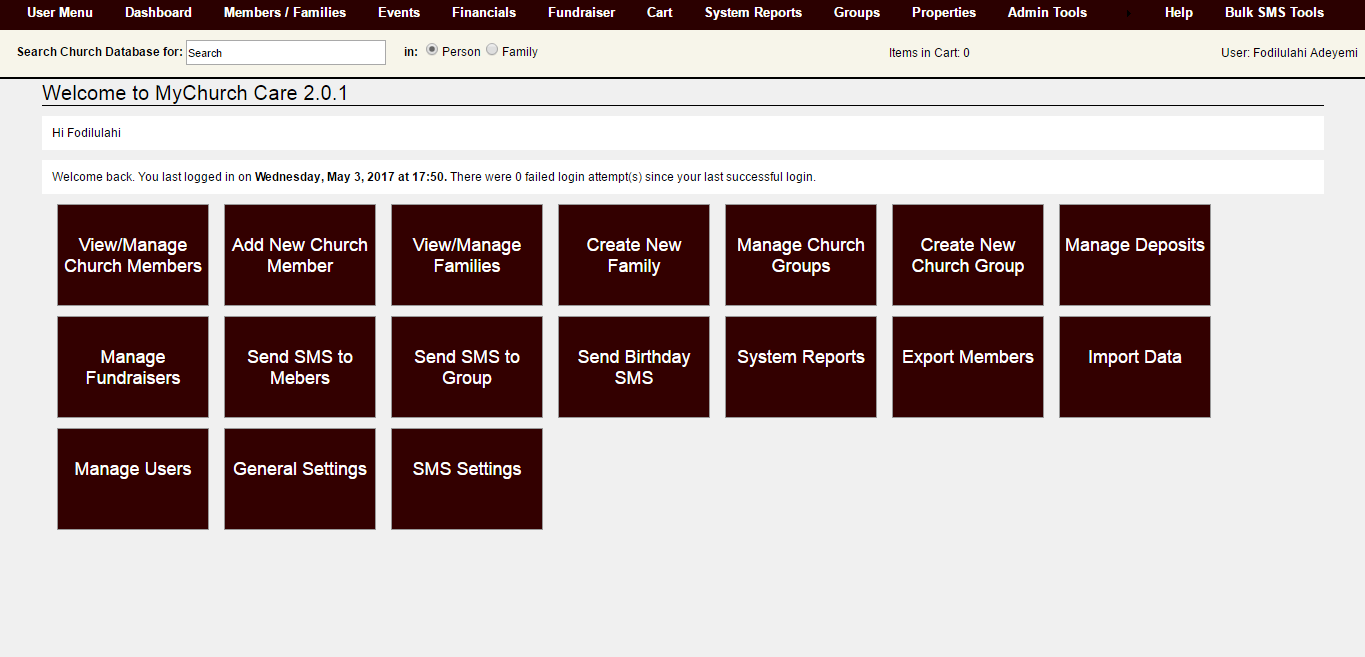Open the Fundraiser menu
Viewport: 1365px width, 657px height.
[581, 13]
